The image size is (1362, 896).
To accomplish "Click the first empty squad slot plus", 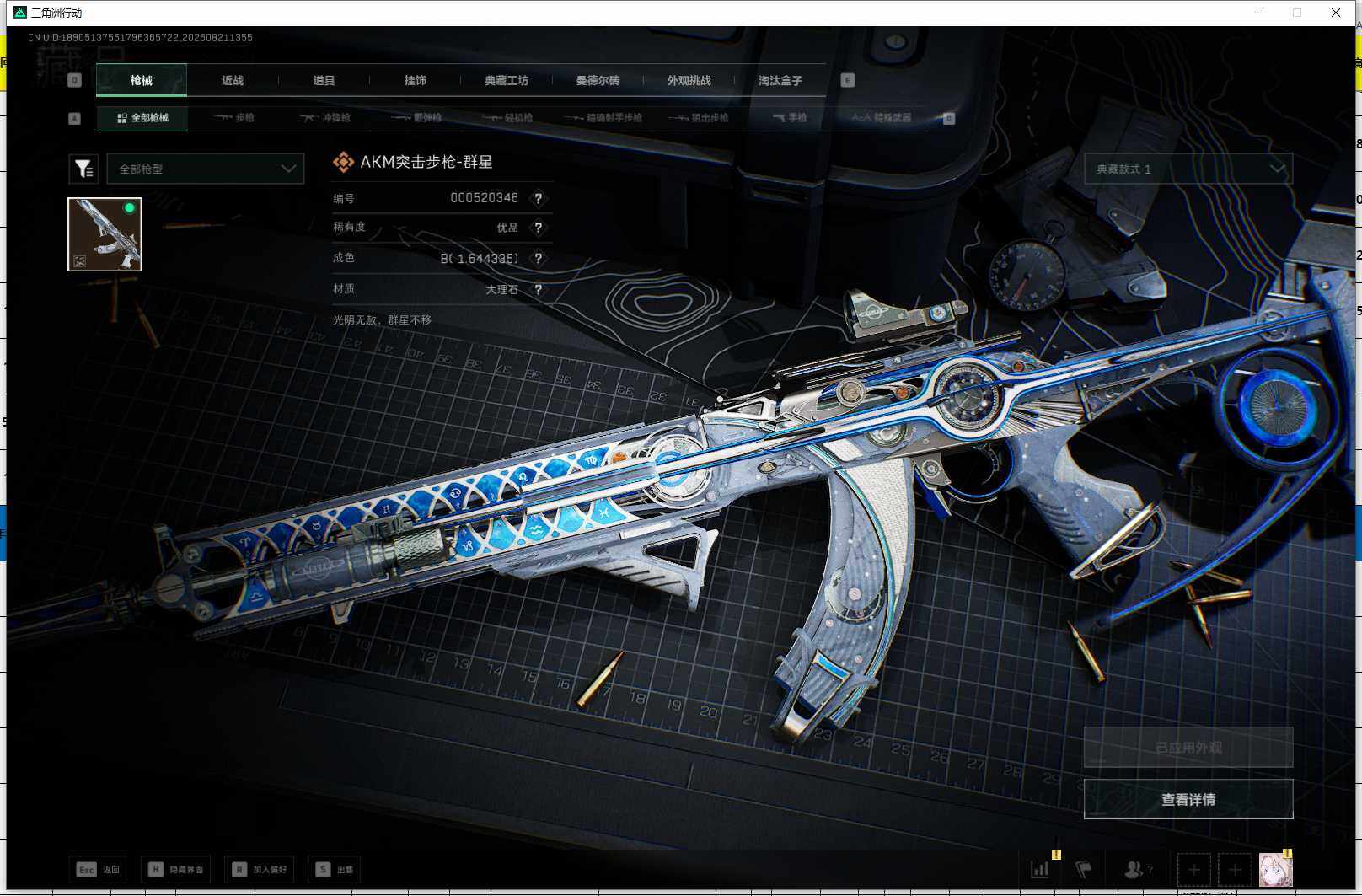I will click(1194, 869).
